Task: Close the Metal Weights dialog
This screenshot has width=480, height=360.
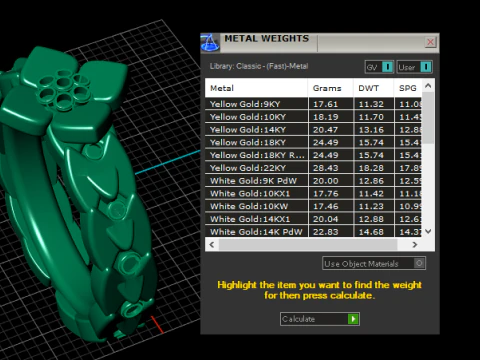Action: click(430, 42)
